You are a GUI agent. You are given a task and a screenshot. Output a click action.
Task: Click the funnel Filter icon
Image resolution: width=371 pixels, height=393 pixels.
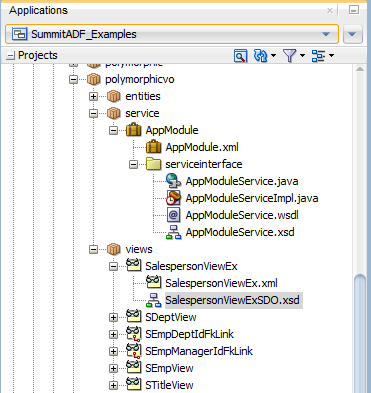coord(289,56)
